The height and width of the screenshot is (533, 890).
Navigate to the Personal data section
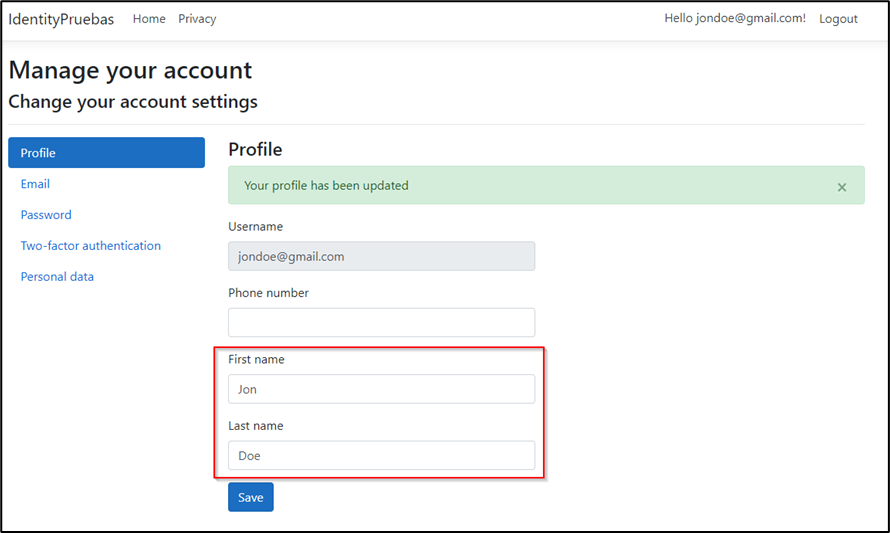(x=57, y=277)
